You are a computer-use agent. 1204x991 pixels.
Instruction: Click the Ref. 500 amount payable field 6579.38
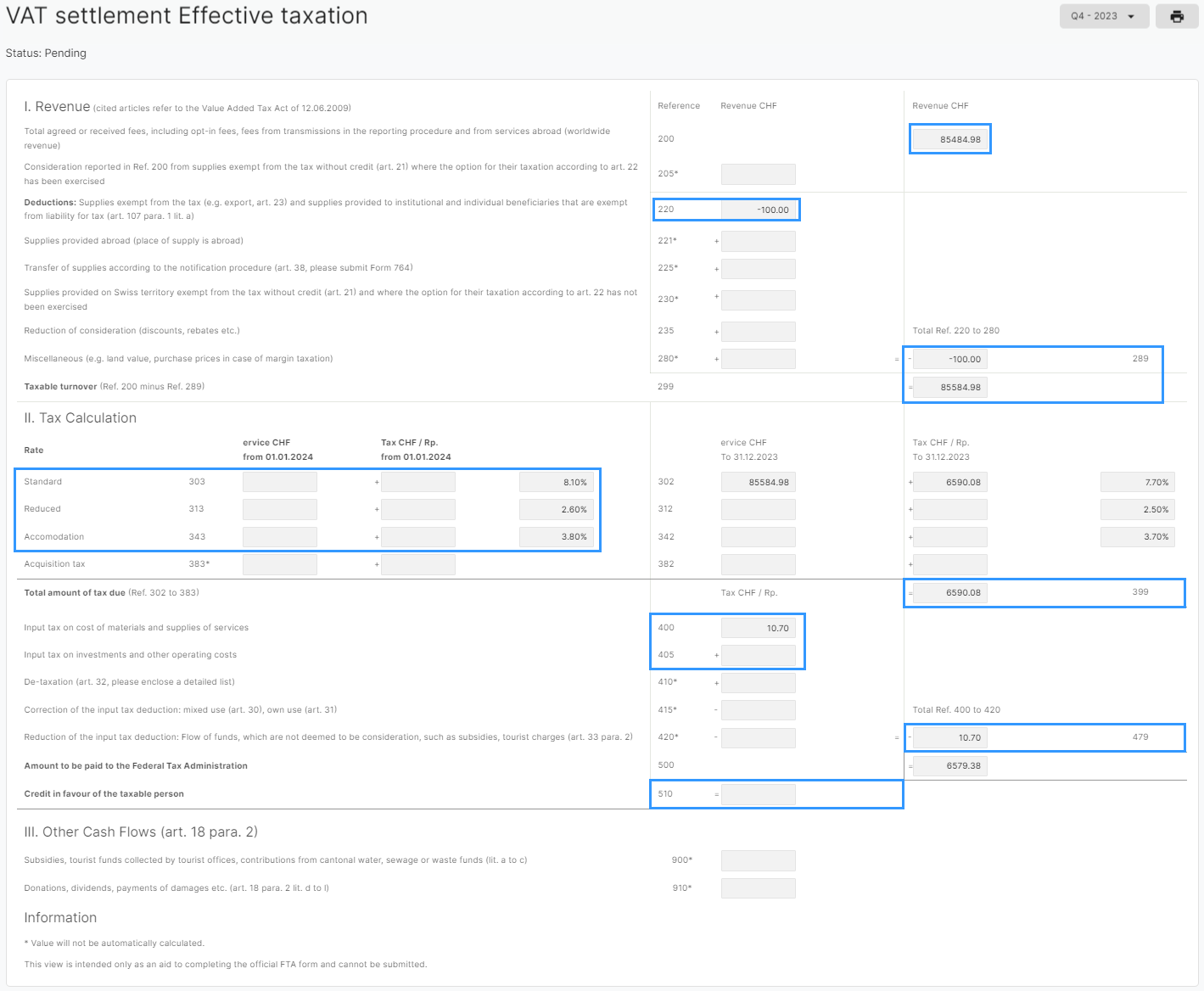pyautogui.click(x=950, y=765)
